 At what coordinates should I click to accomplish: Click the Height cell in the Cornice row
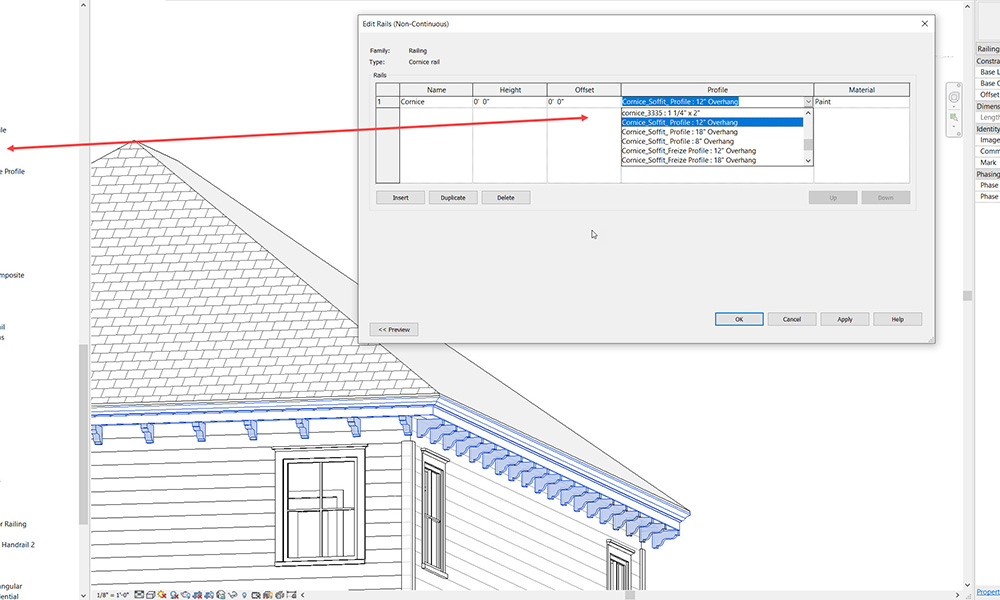(510, 102)
